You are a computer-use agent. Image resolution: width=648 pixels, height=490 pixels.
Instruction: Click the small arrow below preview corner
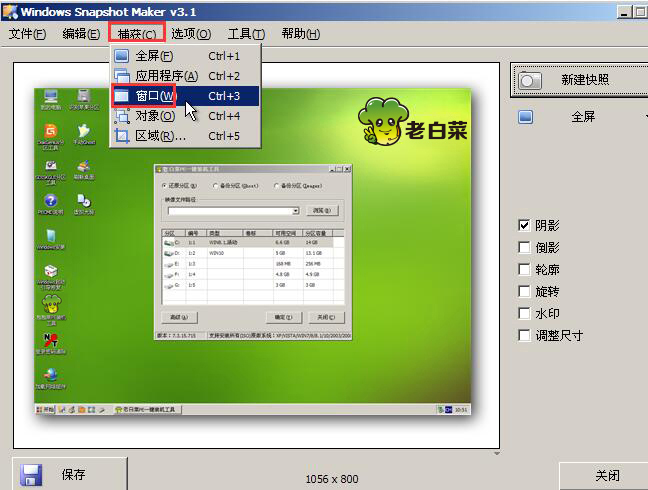pos(497,454)
